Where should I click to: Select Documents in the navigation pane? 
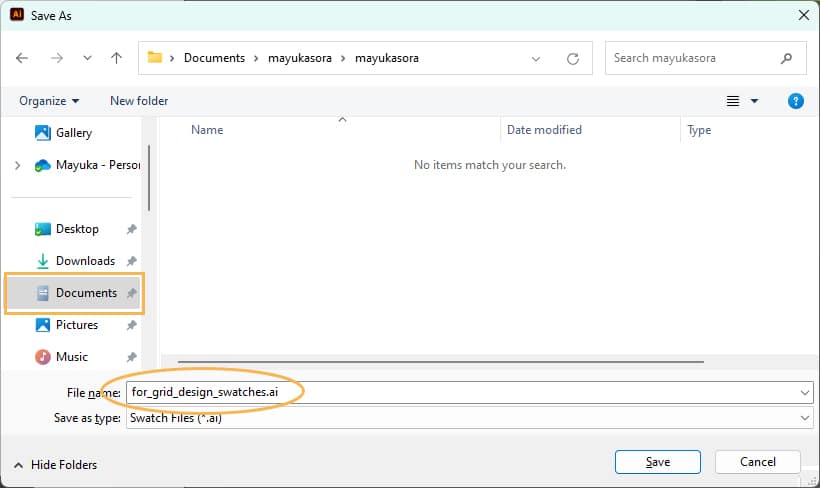[x=85, y=293]
